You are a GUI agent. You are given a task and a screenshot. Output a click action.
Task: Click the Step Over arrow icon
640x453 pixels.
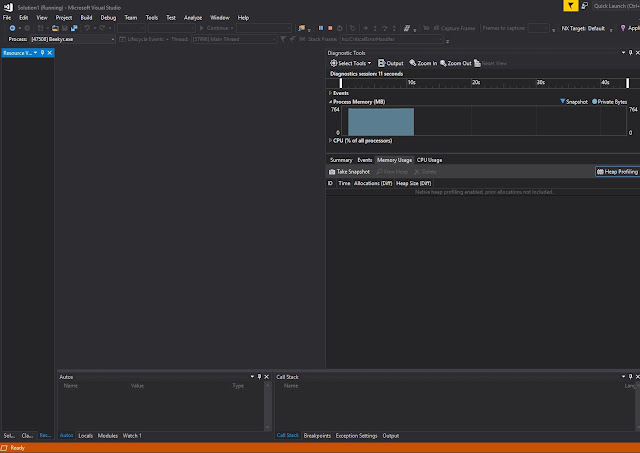tap(384, 28)
